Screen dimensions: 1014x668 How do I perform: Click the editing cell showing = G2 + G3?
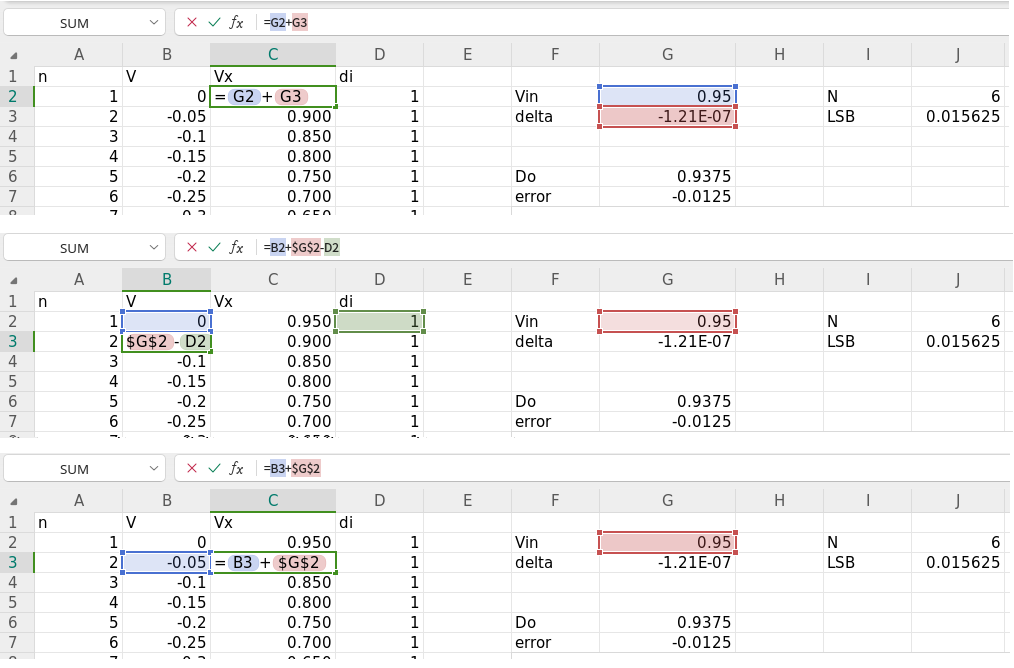point(273,97)
